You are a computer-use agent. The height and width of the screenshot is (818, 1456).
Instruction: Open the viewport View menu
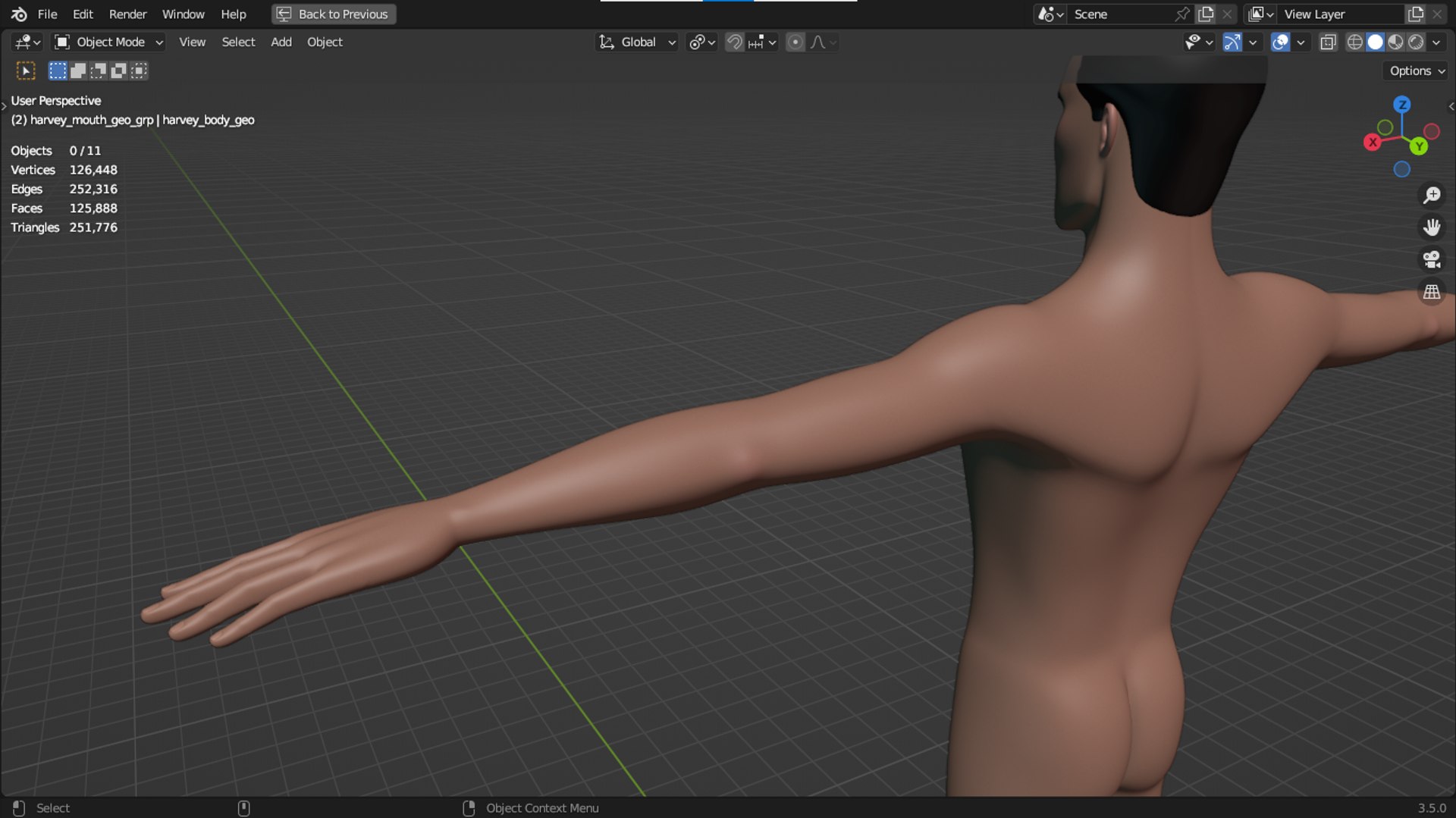coord(192,42)
